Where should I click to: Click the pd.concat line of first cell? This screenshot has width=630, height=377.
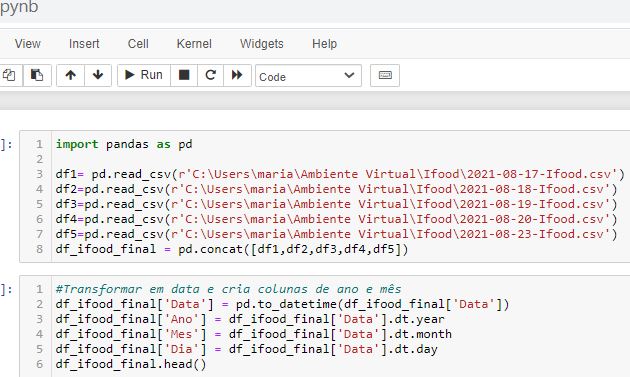[x=232, y=249]
